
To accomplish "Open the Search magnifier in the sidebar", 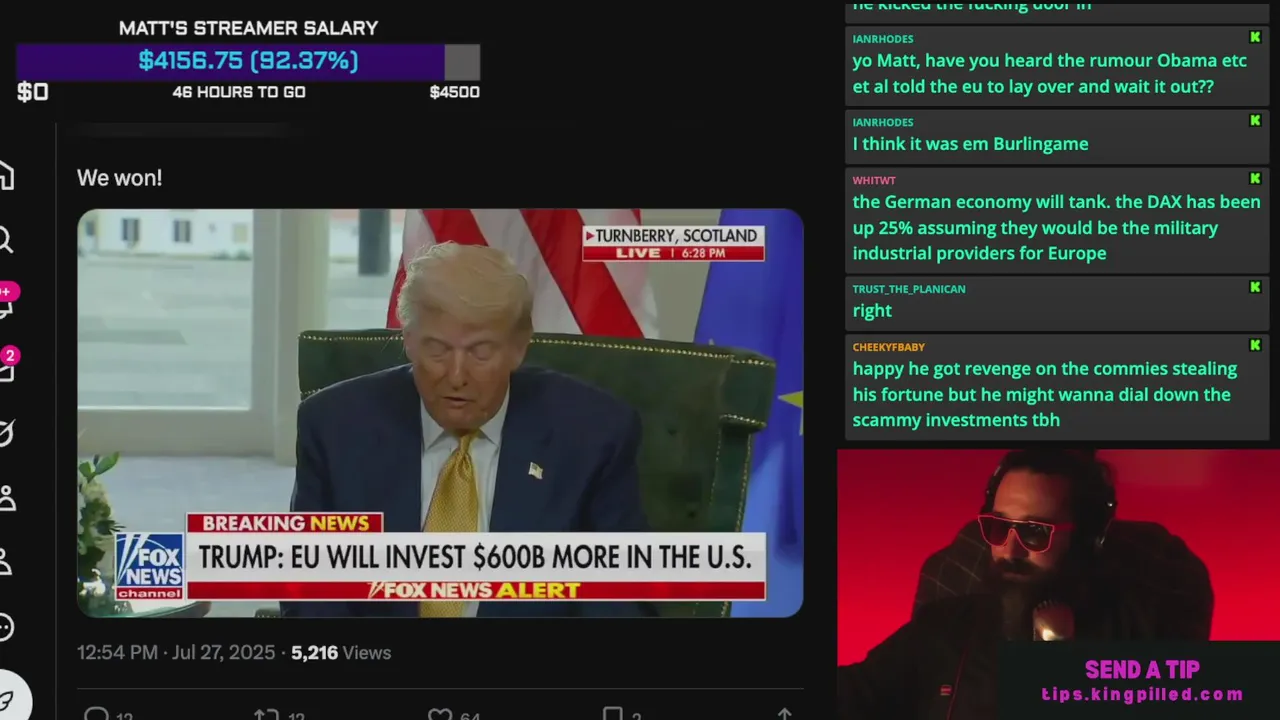I will pos(5,240).
